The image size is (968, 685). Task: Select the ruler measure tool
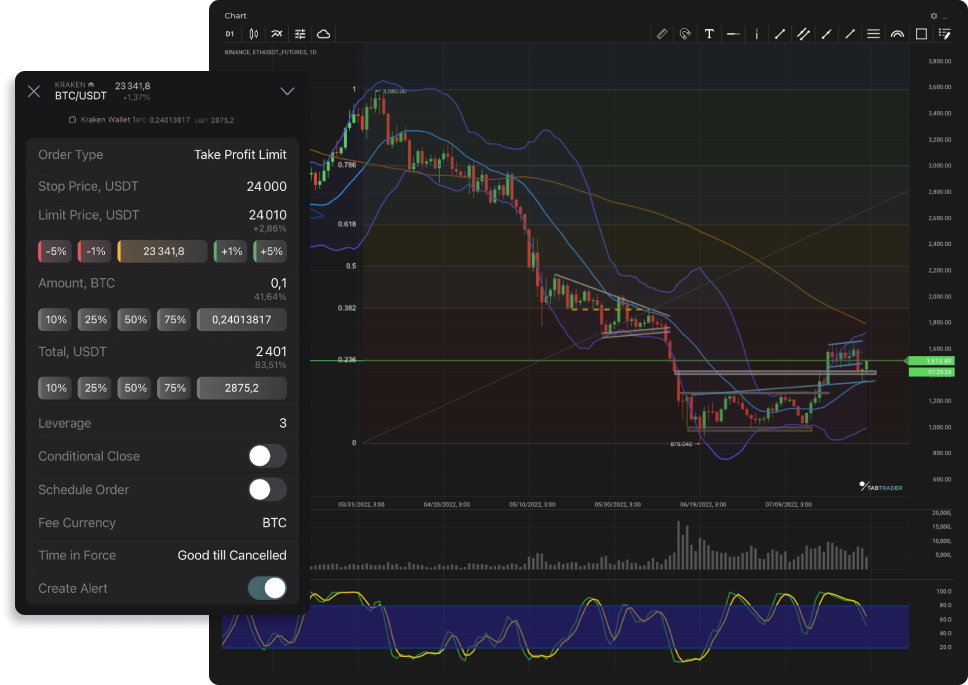(661, 34)
